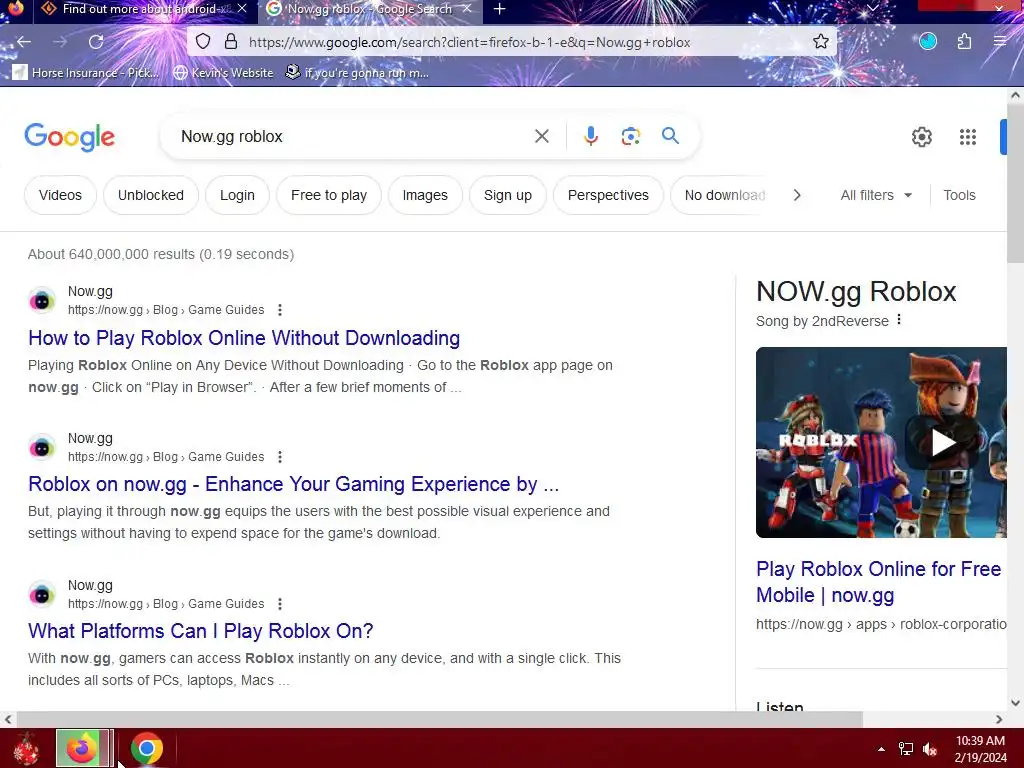Open What Platforms Can I Play link
This screenshot has height=768, width=1024.
(x=200, y=631)
